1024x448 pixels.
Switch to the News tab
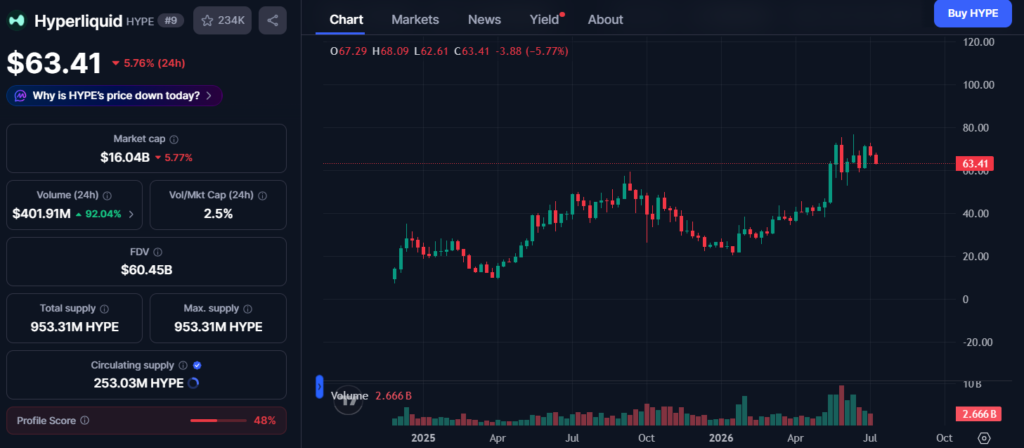point(485,20)
